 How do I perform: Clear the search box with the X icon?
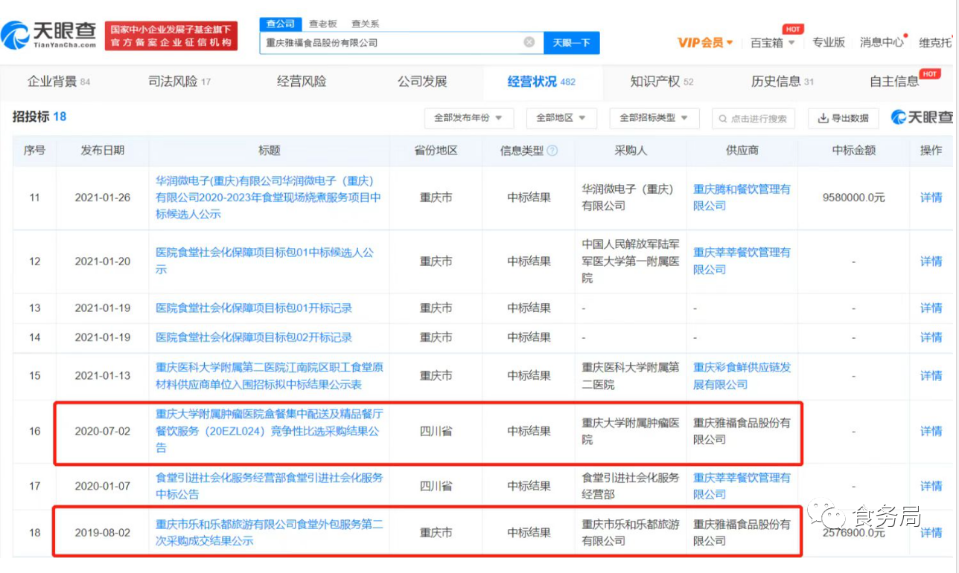[529, 42]
